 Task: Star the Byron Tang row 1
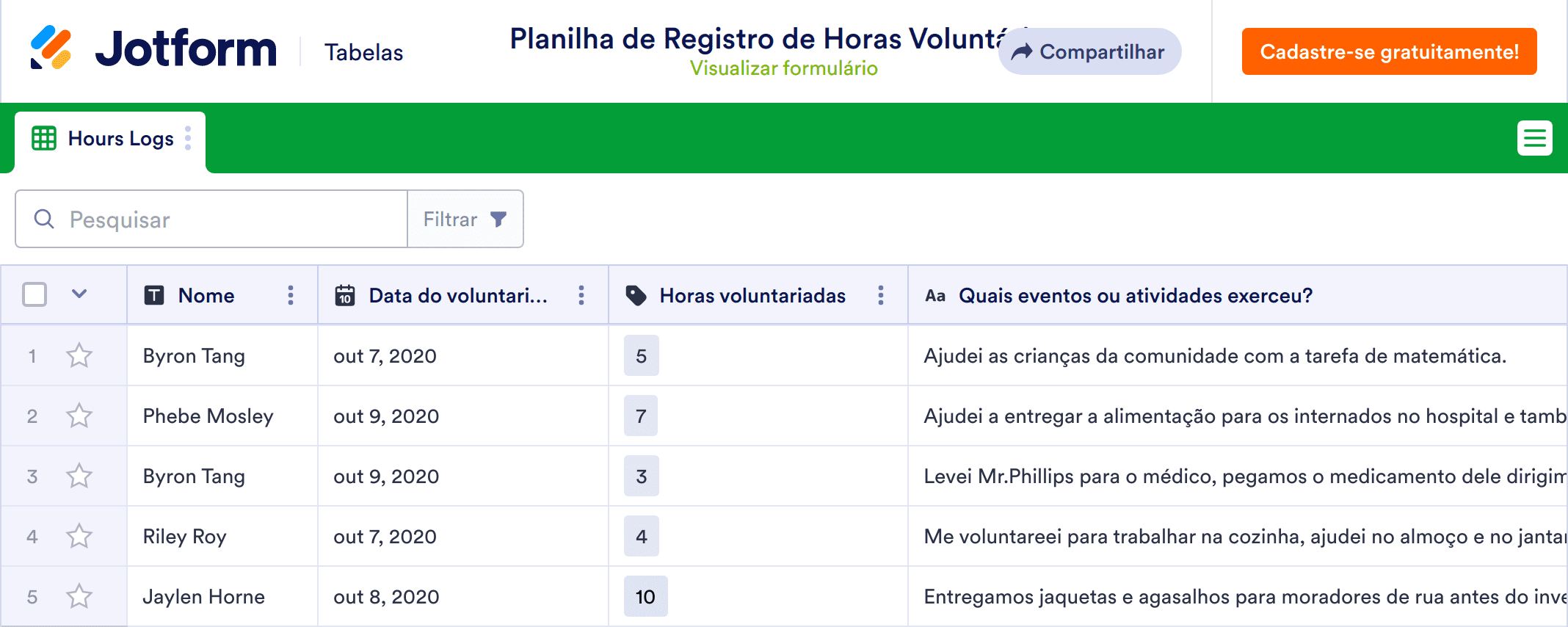pos(79,356)
